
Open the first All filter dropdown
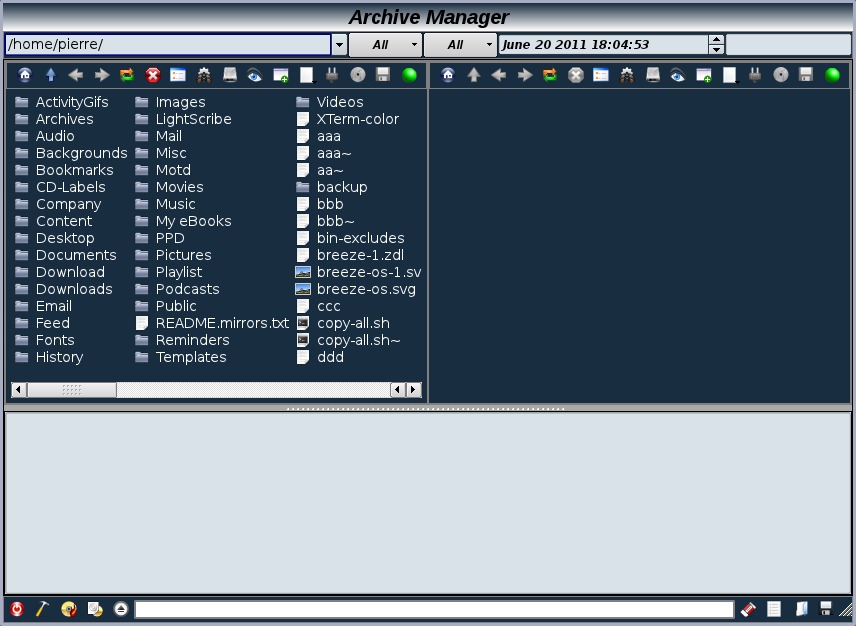pos(385,45)
